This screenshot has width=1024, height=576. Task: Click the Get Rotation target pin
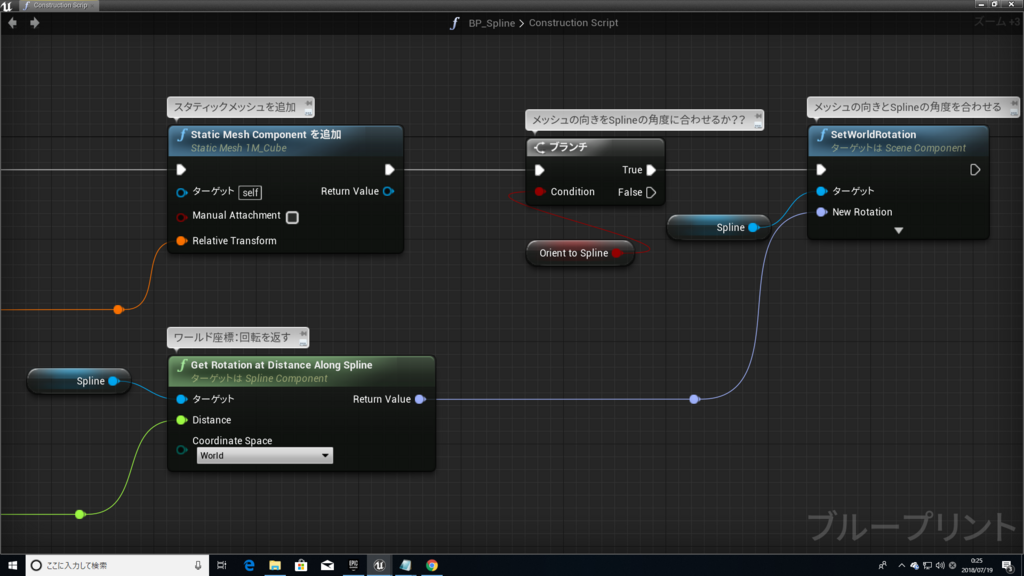[182, 399]
